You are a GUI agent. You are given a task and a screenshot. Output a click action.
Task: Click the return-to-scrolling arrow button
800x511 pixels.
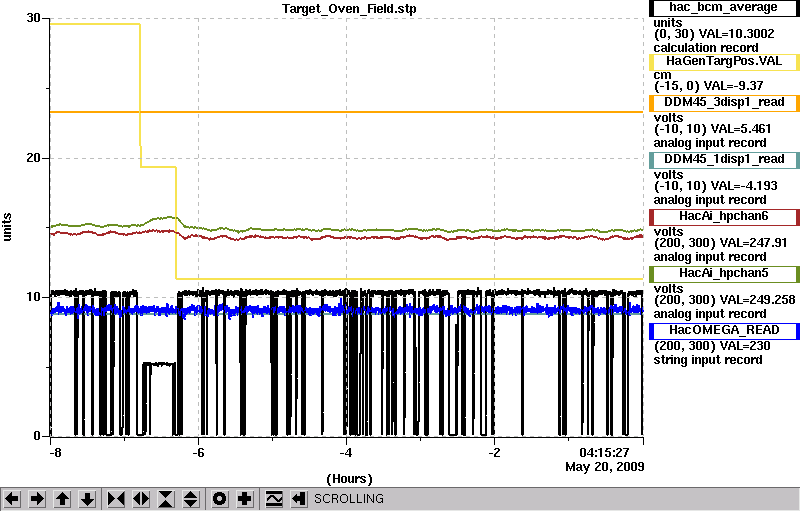click(x=299, y=499)
